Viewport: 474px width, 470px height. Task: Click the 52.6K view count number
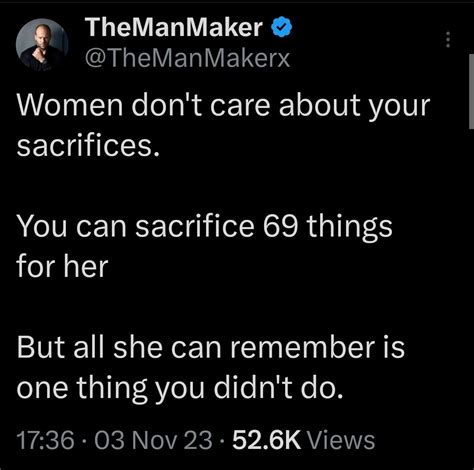[267, 440]
